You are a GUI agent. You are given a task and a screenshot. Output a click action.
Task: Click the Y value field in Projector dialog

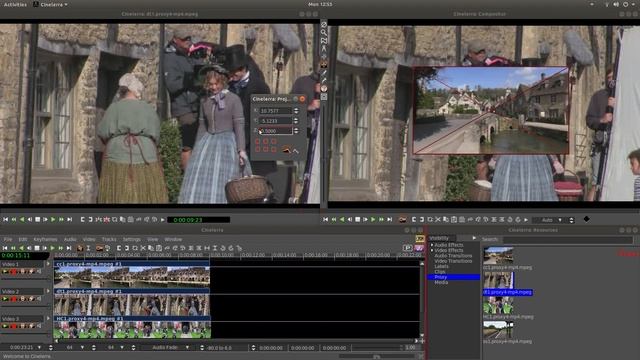pyautogui.click(x=276, y=121)
